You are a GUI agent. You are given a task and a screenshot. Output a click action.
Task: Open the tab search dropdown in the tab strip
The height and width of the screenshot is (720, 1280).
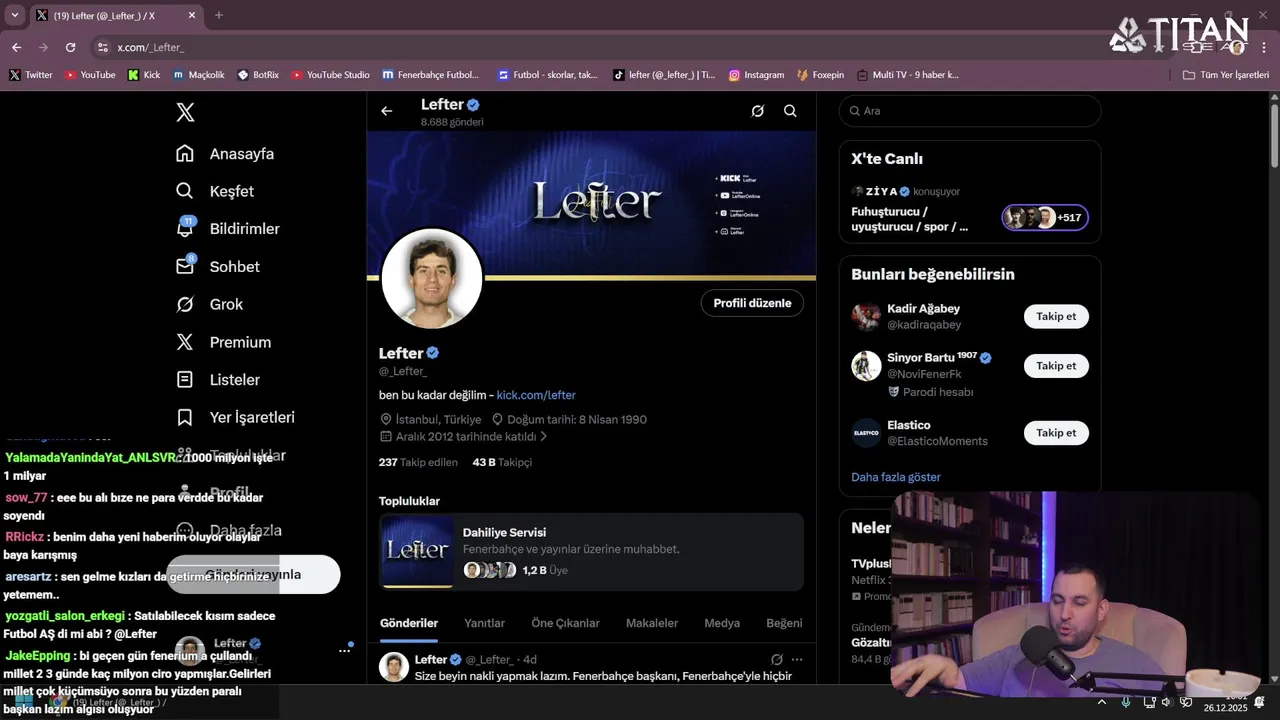pos(15,15)
